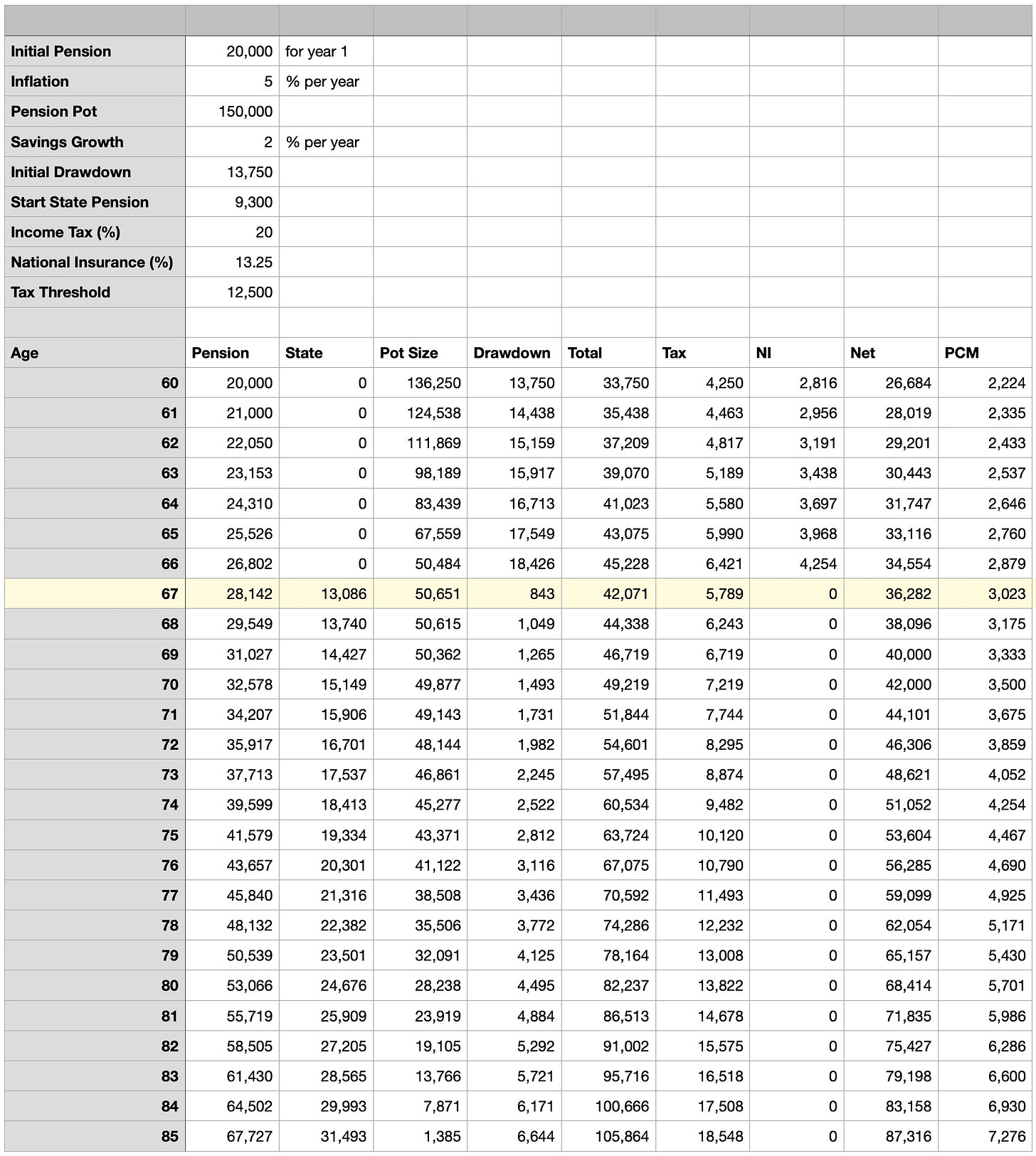Image resolution: width=1036 pixels, height=1156 pixels.
Task: Click the PCM column header
Action: pos(985,353)
